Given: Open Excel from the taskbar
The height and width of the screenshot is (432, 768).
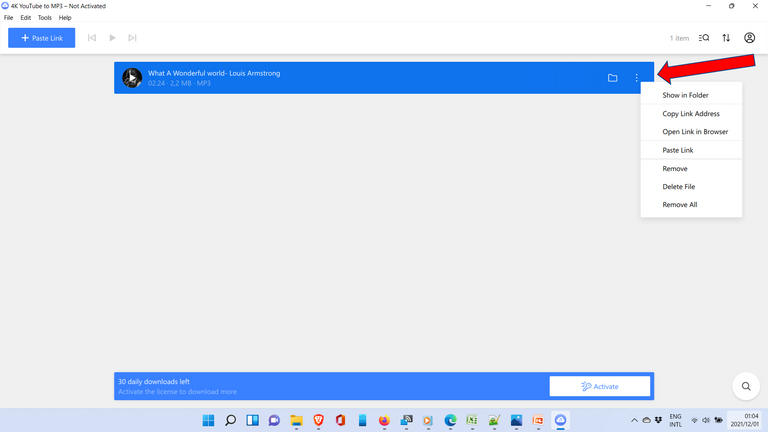Looking at the screenshot, I should [472, 420].
